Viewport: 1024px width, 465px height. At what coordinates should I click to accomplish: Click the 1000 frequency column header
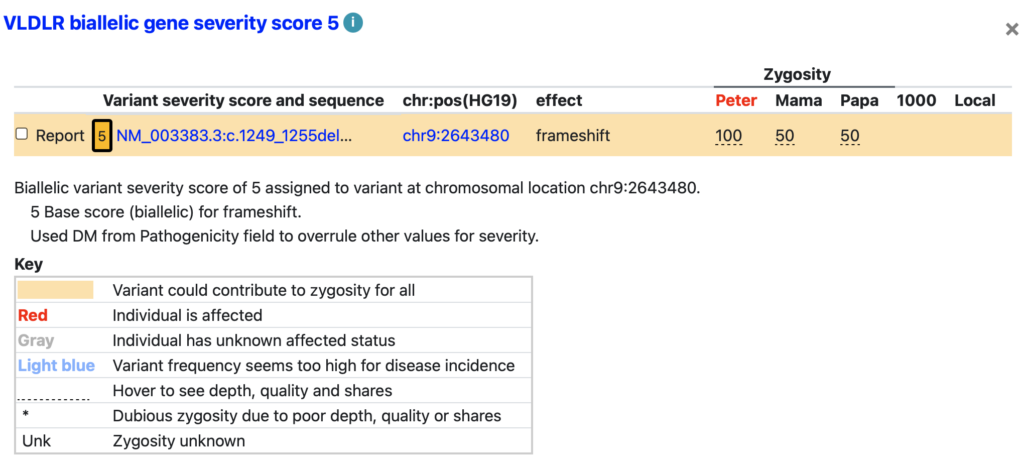[916, 101]
